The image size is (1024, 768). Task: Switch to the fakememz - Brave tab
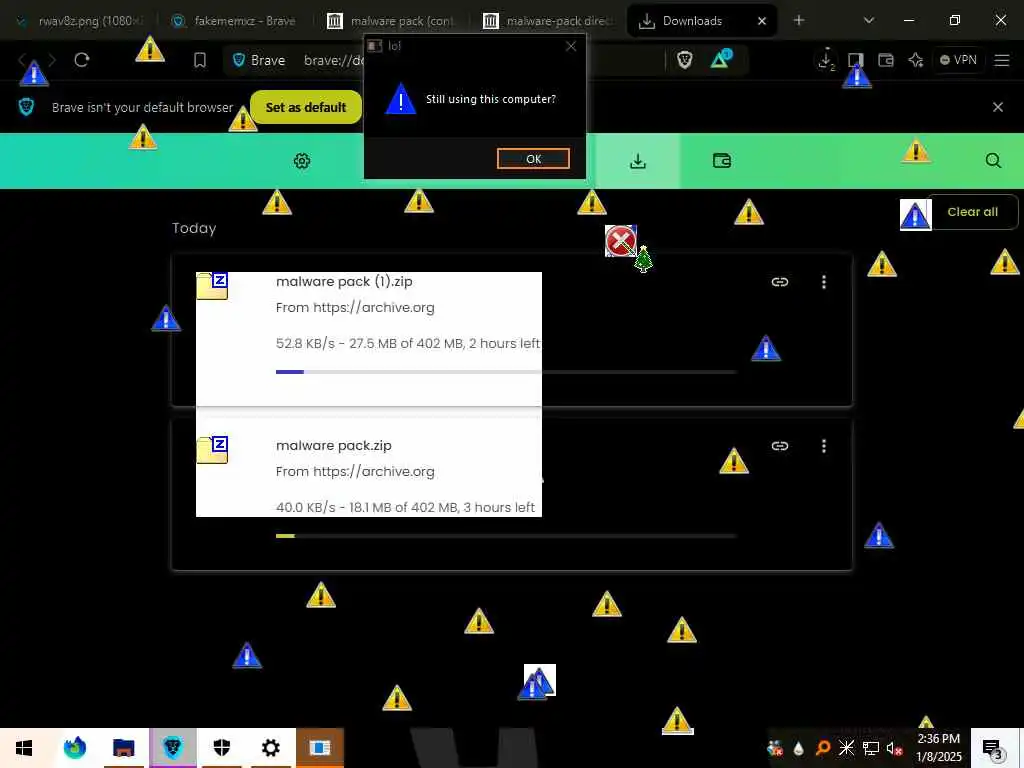235,21
